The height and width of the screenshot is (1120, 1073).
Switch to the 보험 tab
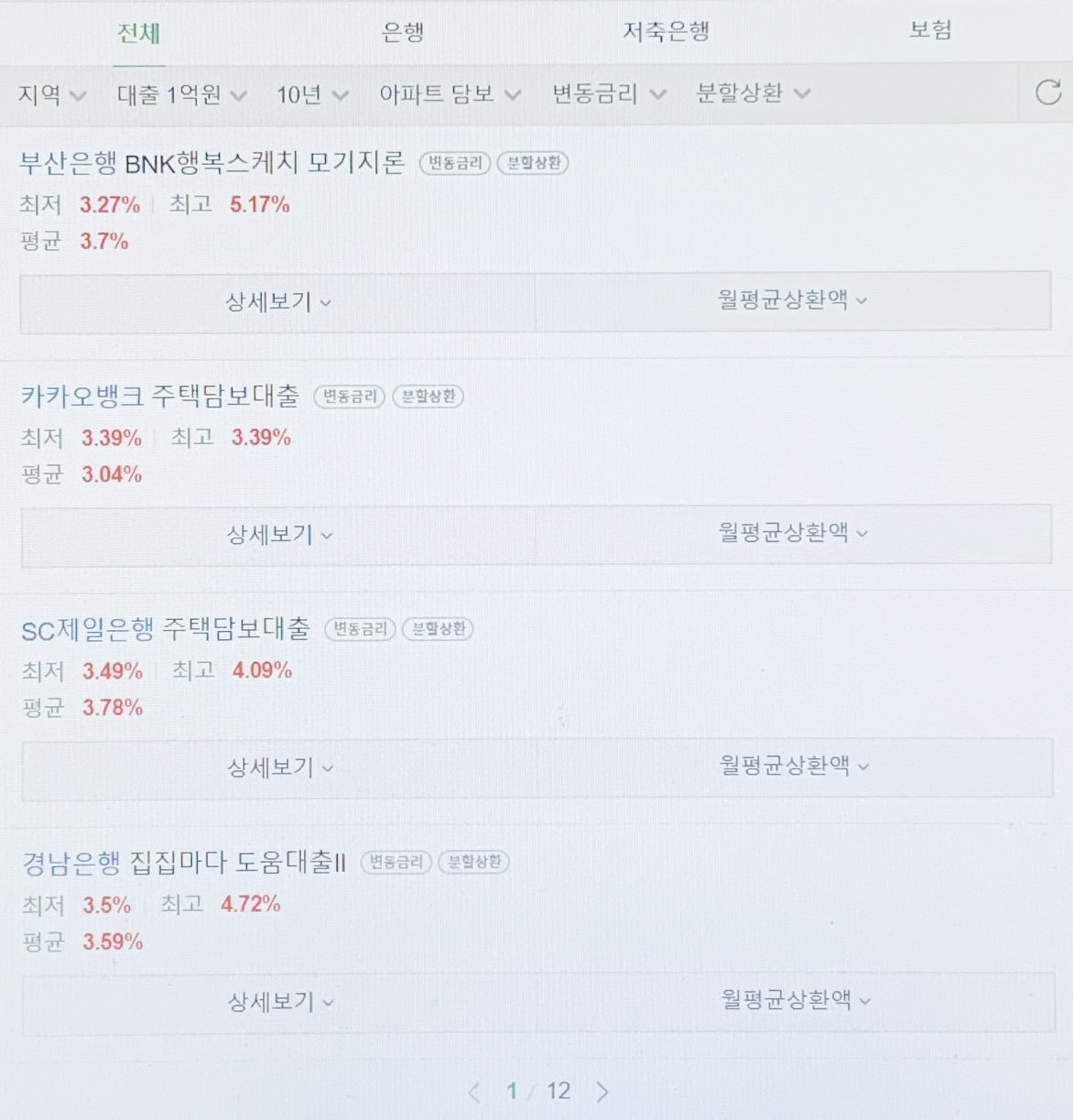pos(930,29)
